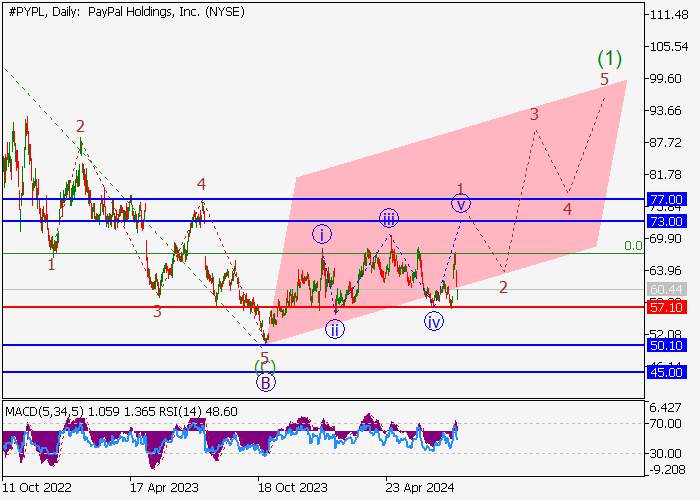Select the blue 45.00 level tag
The height and width of the screenshot is (500, 700).
[x=667, y=372]
